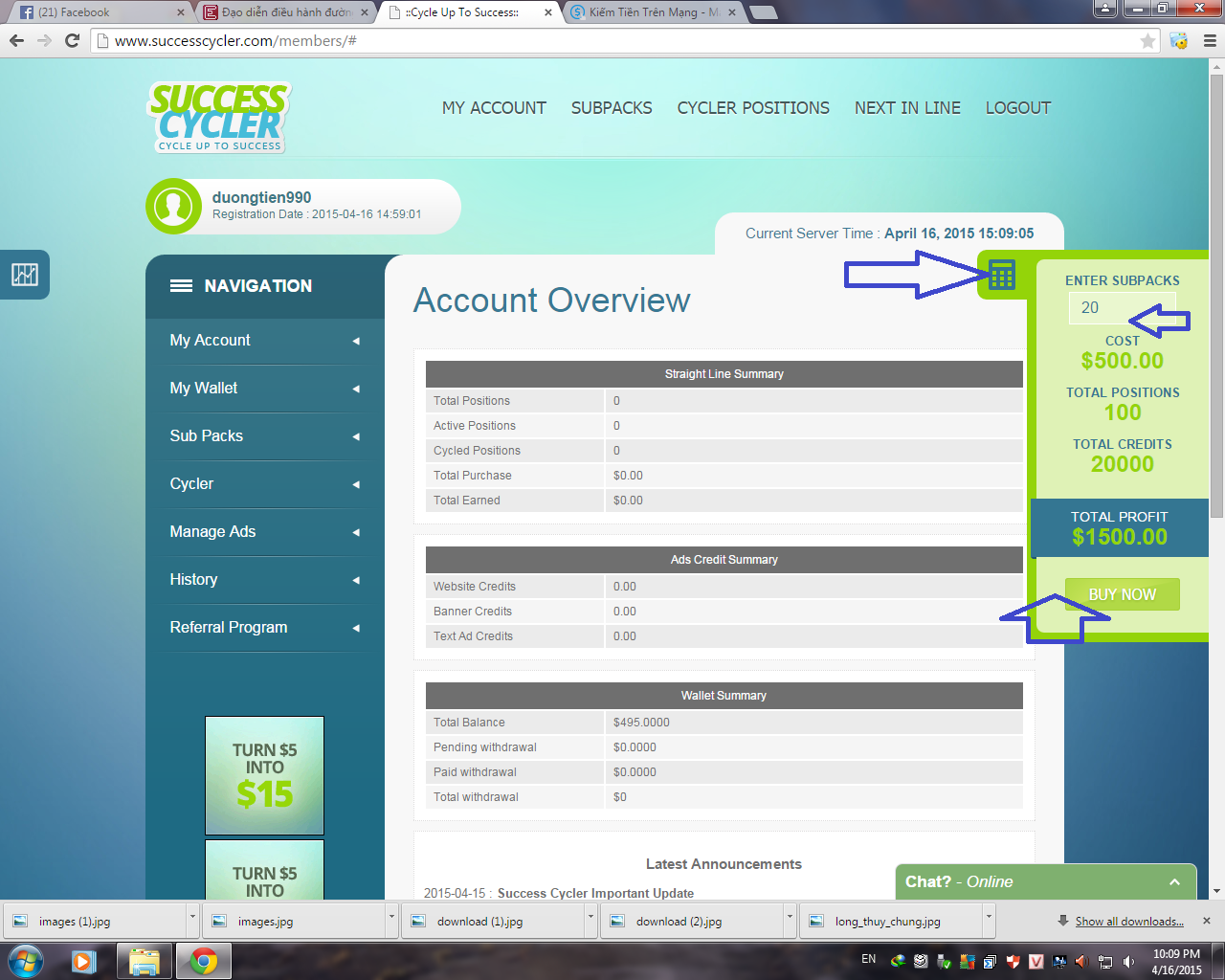The width and height of the screenshot is (1225, 980).
Task: Click the Straight Line Summary table header
Action: pos(724,374)
